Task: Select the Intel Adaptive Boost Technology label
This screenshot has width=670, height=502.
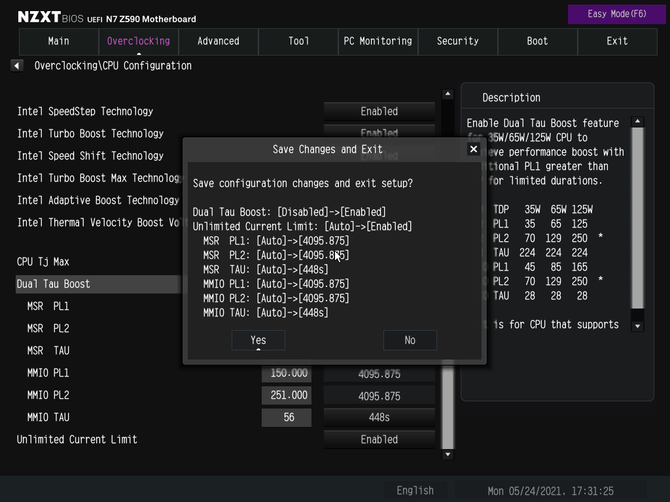Action: click(98, 200)
